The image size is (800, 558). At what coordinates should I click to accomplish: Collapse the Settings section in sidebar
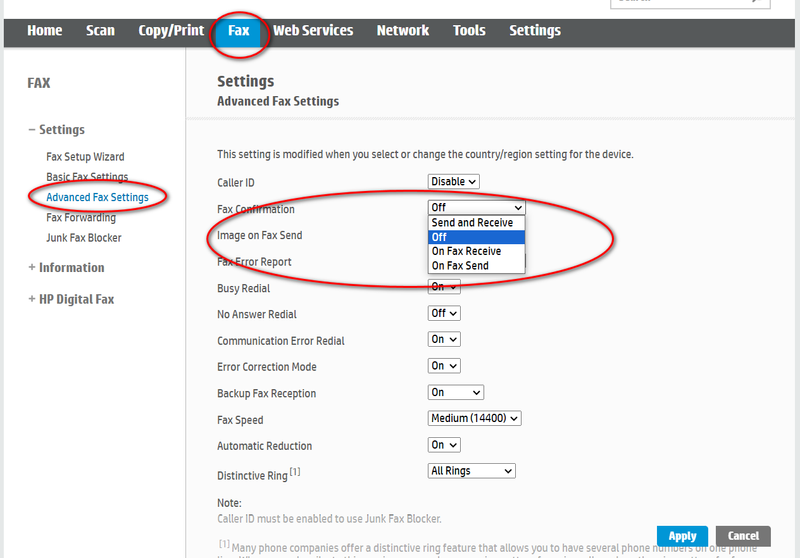tap(56, 130)
